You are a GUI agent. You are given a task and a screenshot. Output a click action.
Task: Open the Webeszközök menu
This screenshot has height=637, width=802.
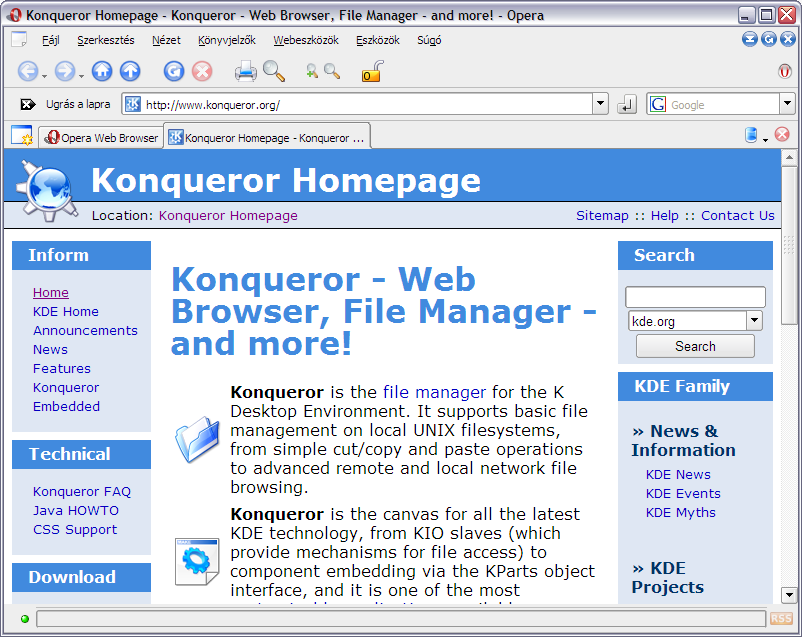[306, 40]
